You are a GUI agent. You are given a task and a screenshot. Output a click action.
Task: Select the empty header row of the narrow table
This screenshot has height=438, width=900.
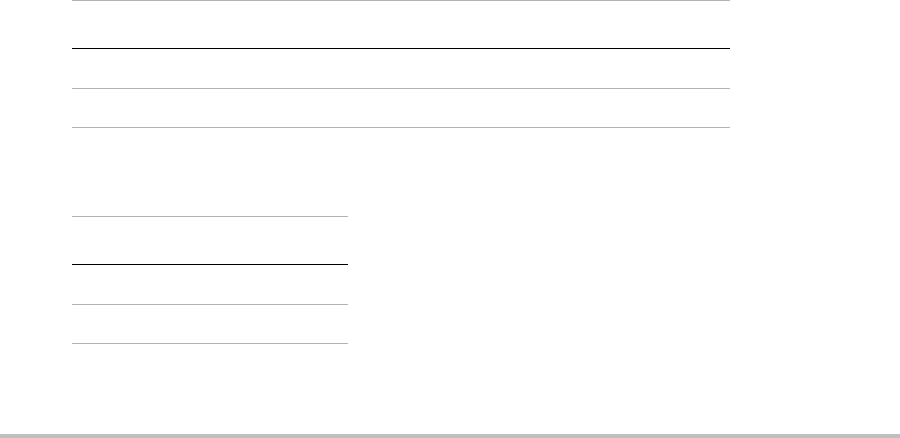pos(210,241)
